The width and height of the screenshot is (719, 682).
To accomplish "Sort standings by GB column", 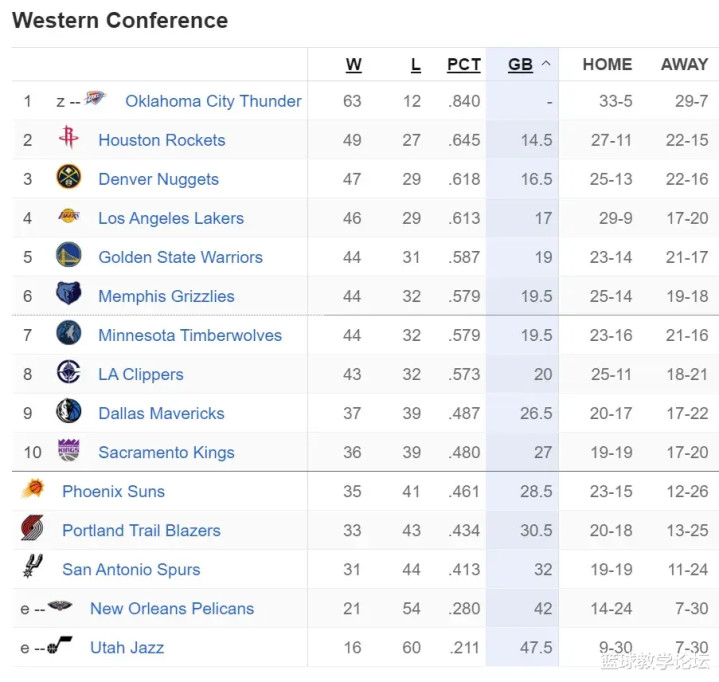I will tap(520, 65).
